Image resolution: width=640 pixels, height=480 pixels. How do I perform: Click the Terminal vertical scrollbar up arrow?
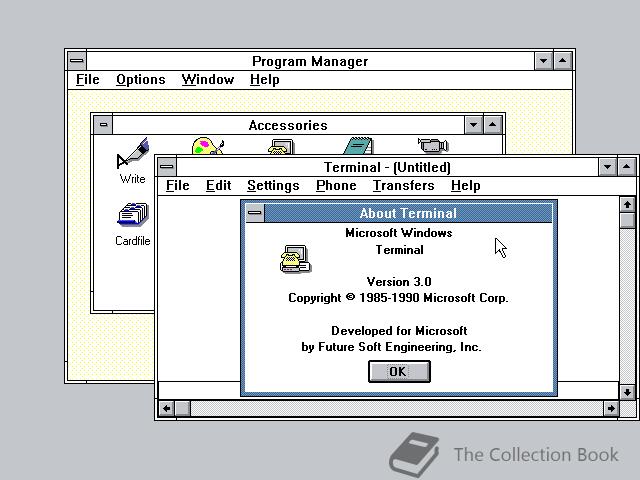[x=627, y=204]
